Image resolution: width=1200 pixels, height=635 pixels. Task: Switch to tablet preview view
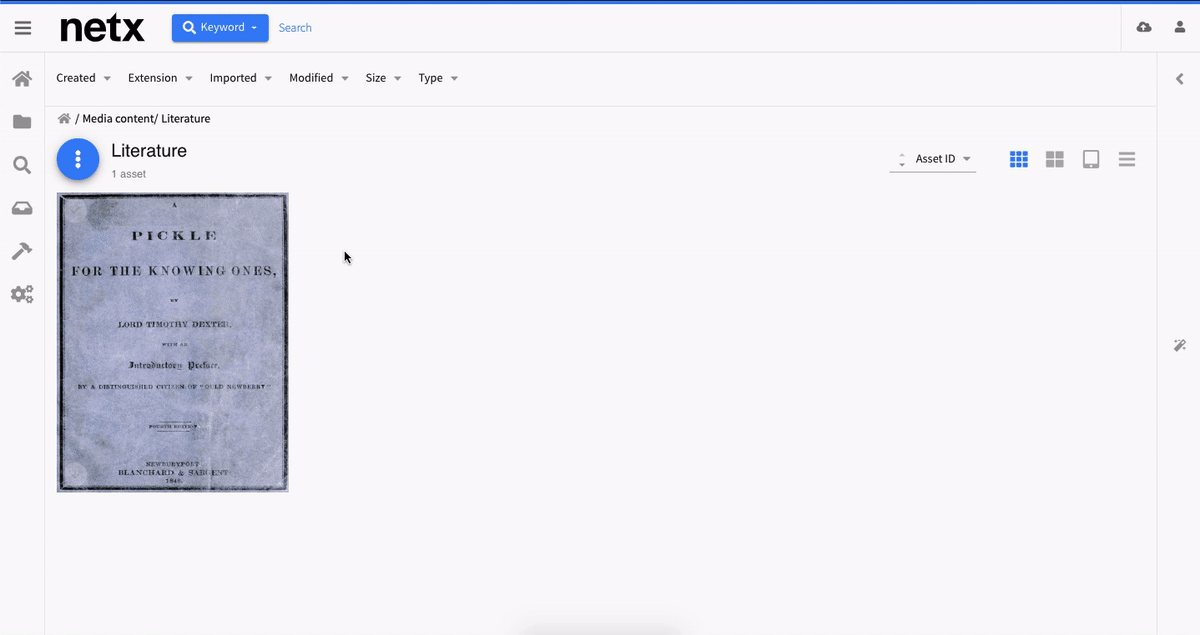point(1091,159)
